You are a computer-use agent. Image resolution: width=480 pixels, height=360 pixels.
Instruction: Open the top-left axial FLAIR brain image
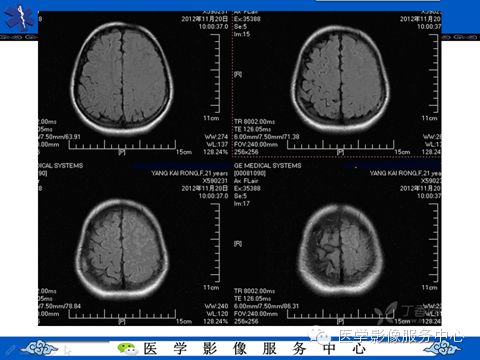tap(121, 79)
